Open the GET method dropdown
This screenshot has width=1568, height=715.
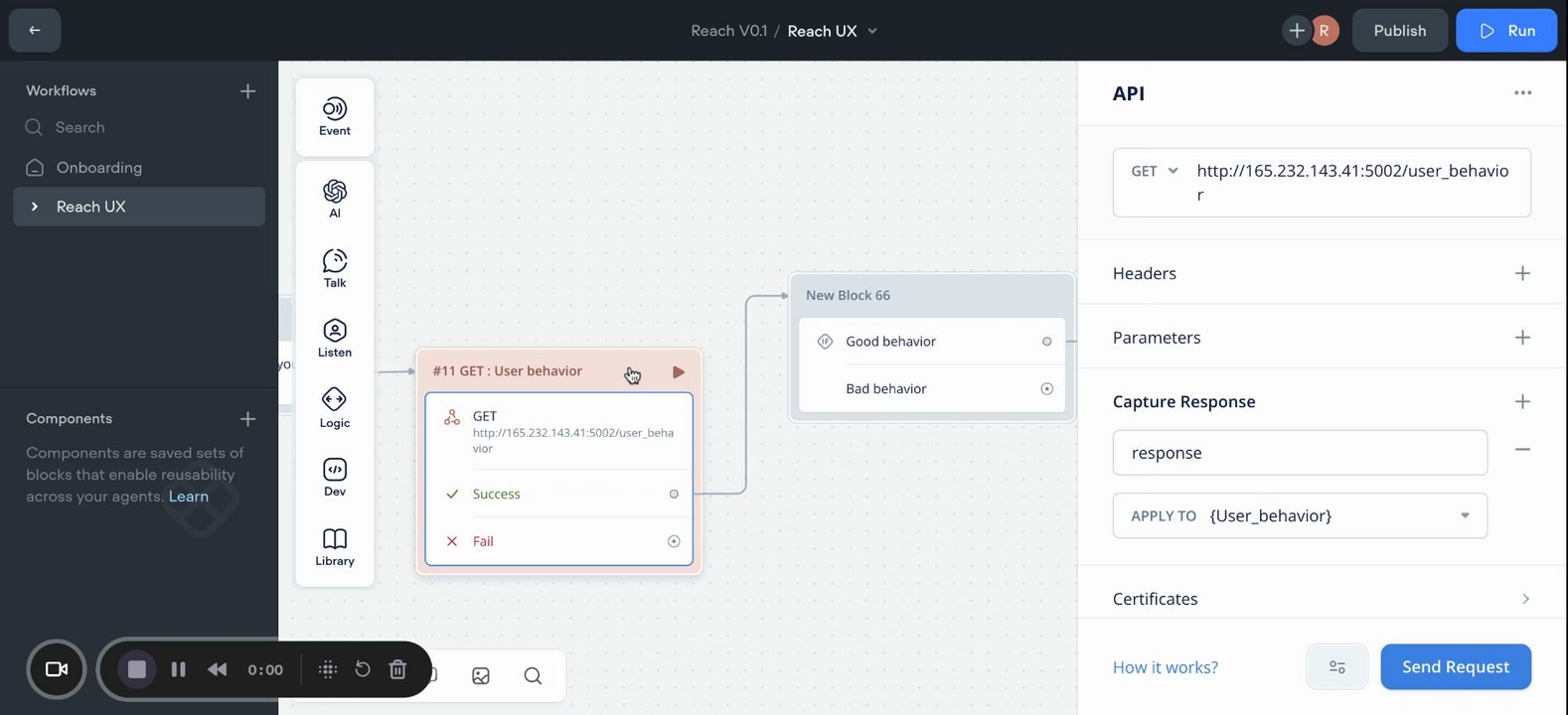[1155, 171]
